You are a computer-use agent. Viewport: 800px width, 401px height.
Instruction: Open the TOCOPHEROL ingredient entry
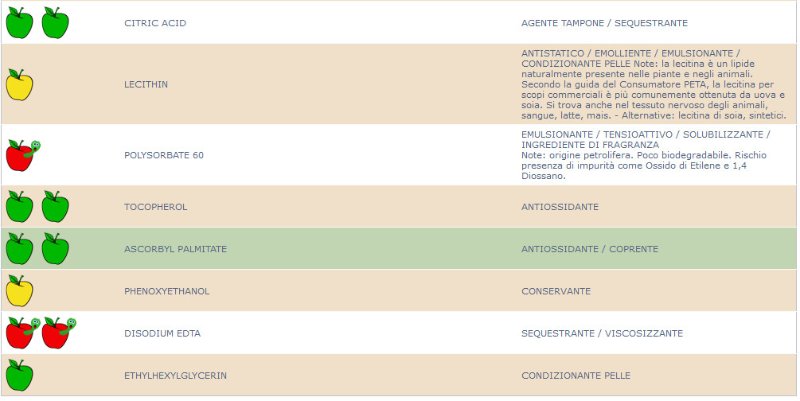[156, 207]
